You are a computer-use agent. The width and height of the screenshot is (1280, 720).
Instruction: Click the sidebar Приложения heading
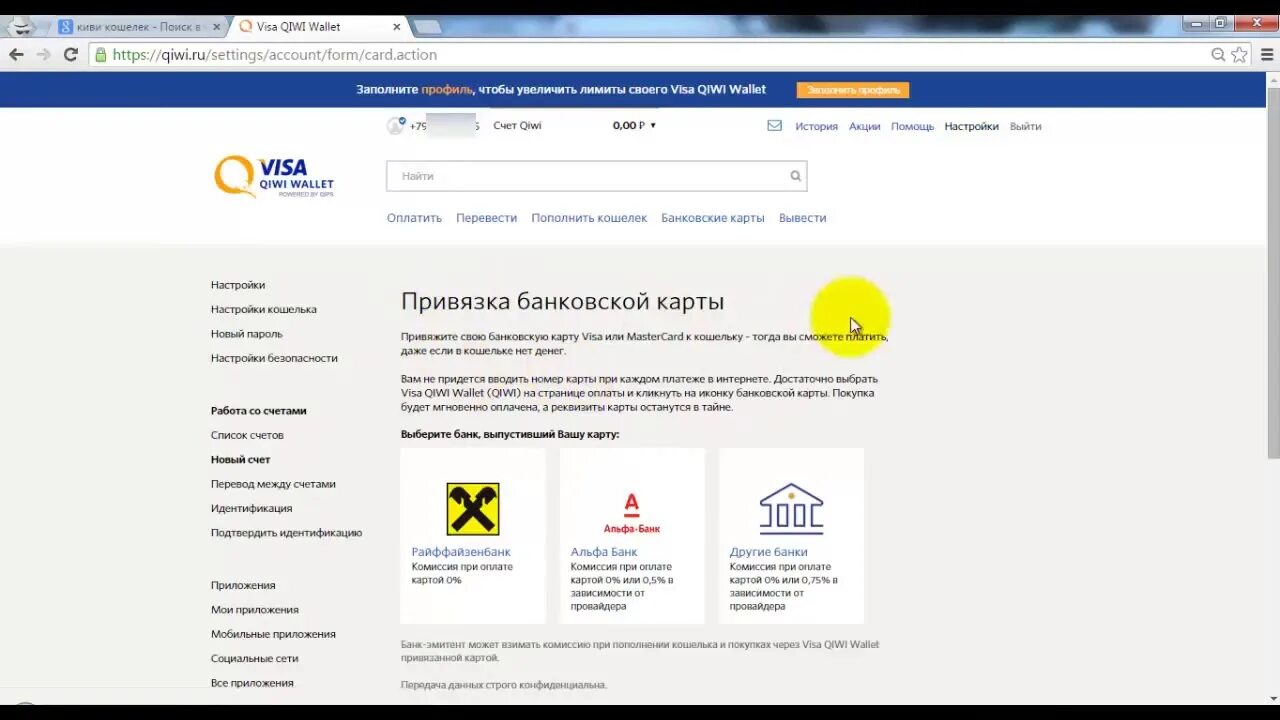pyautogui.click(x=243, y=585)
